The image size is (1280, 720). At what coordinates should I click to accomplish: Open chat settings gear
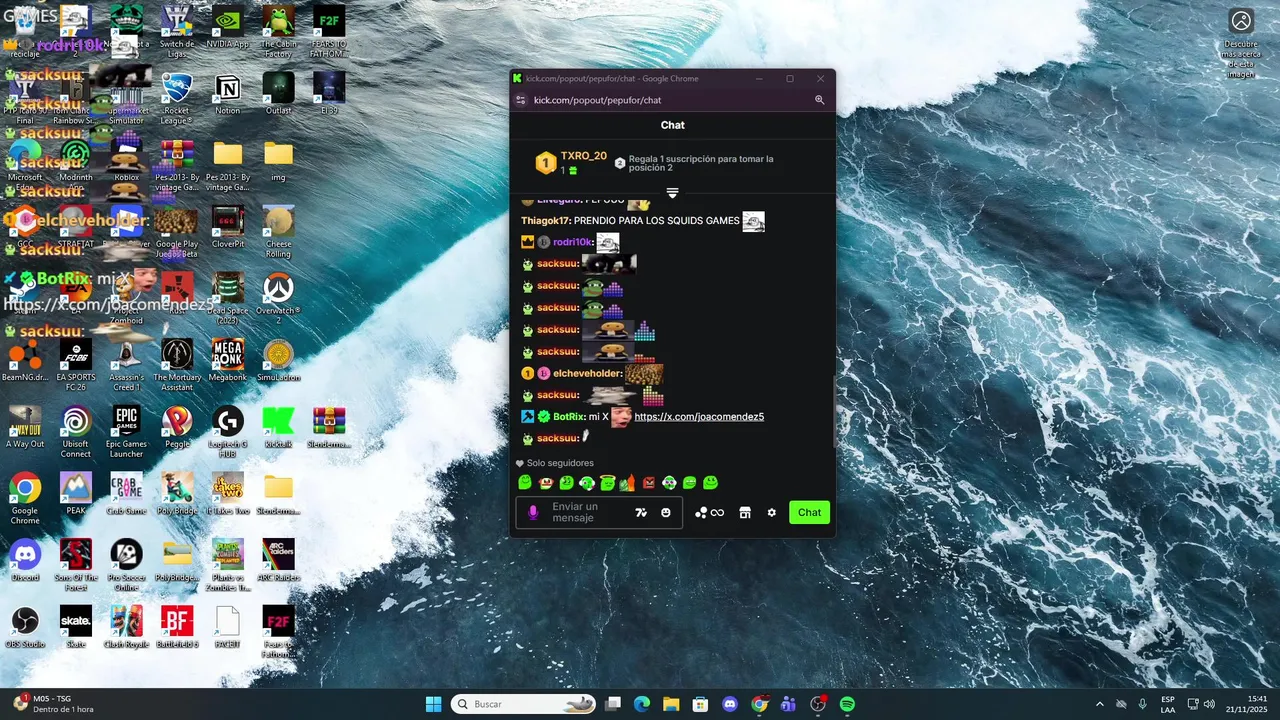(771, 513)
